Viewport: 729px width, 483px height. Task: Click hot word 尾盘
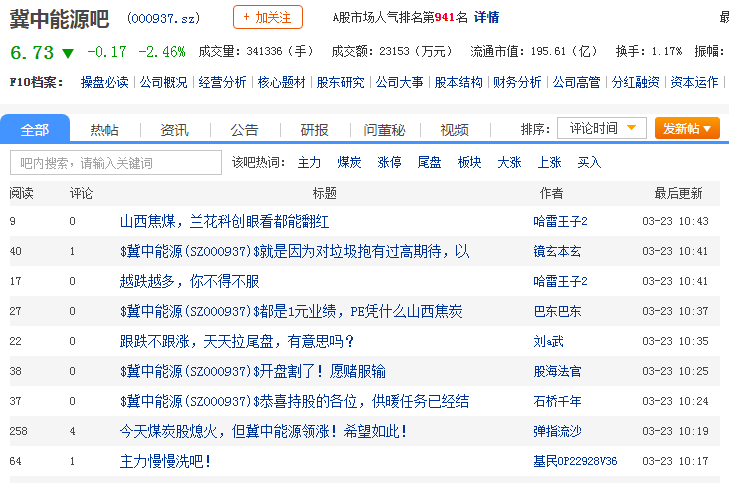429,162
